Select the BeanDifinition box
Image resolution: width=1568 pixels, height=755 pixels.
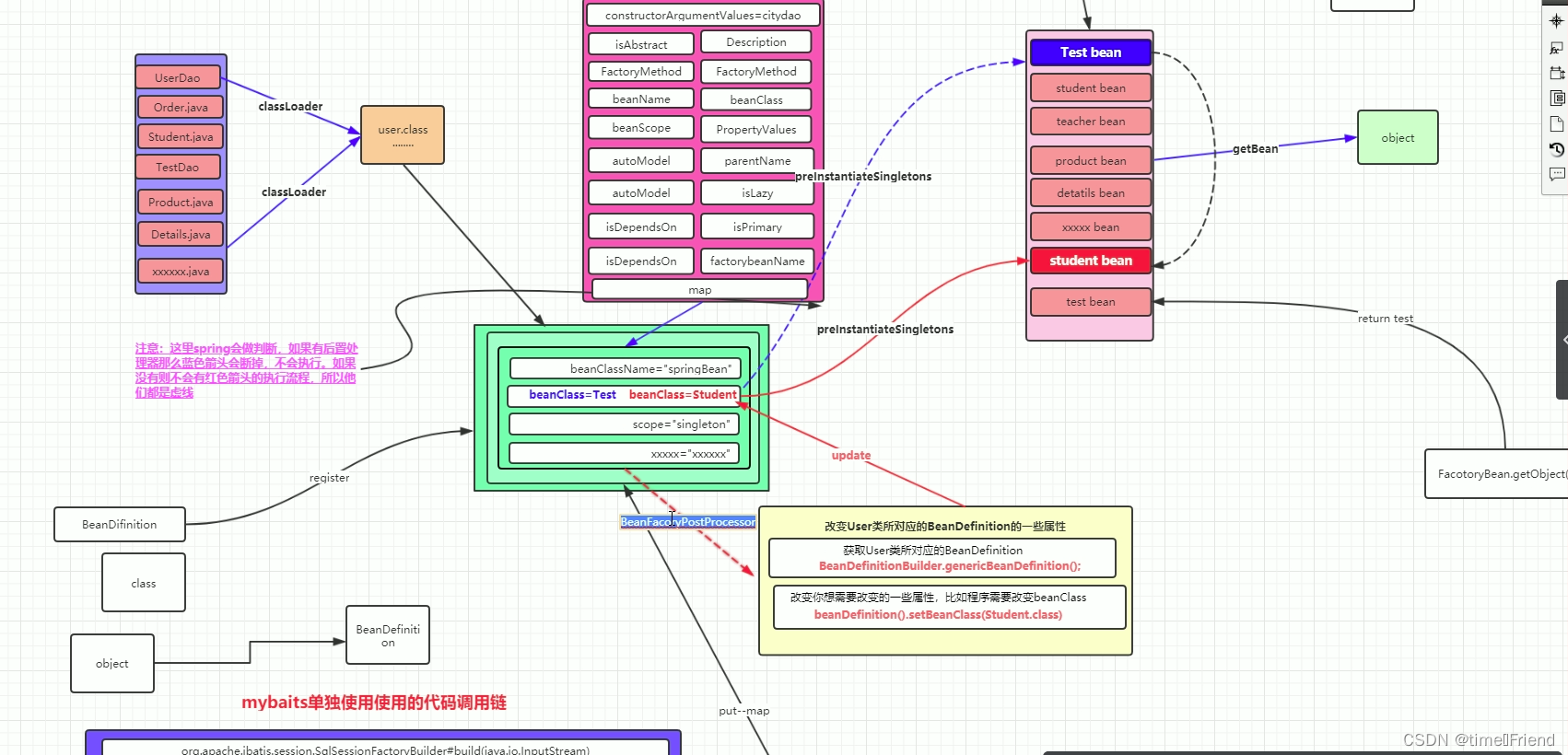coord(120,525)
